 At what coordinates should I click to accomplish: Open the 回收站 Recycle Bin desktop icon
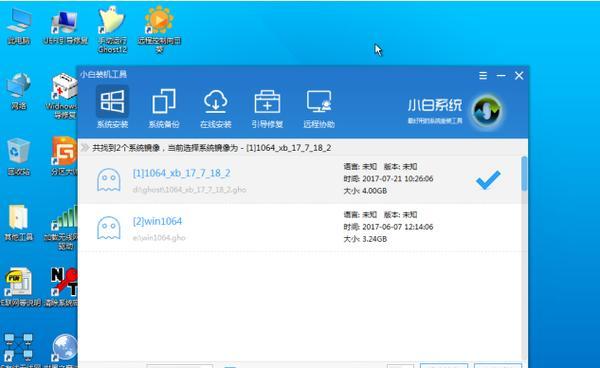point(18,157)
